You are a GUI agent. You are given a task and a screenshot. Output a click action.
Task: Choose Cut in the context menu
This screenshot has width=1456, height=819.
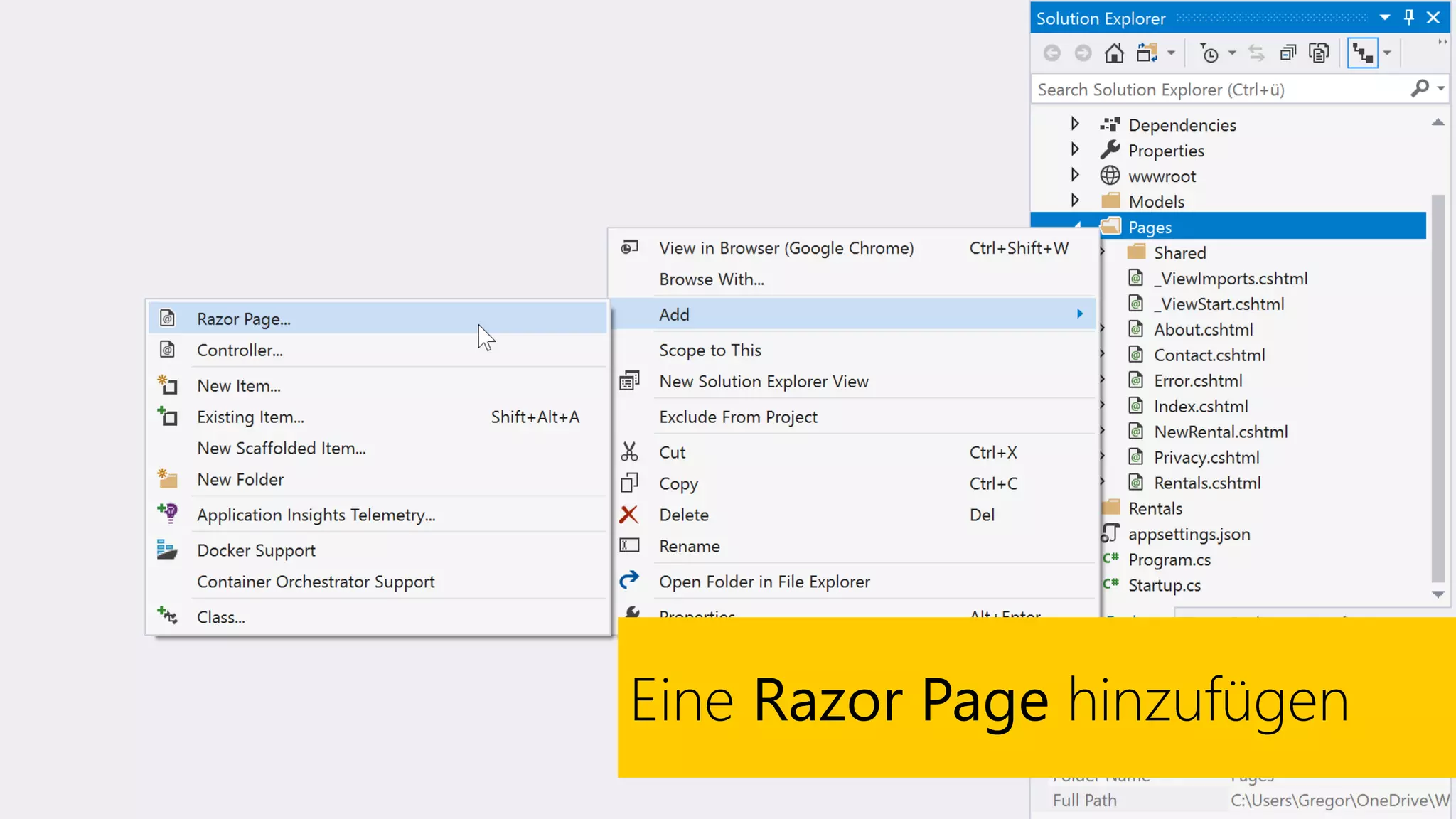point(853,453)
